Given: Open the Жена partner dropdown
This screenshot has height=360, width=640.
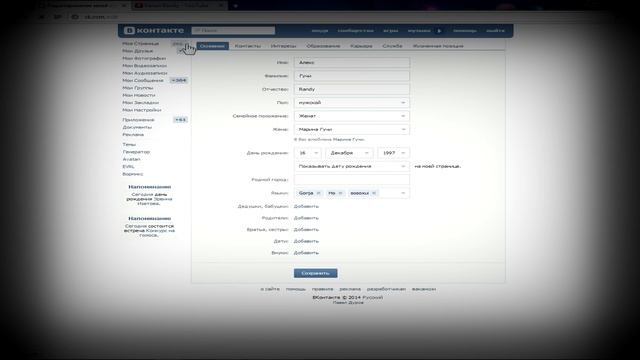Looking at the screenshot, I should click(x=352, y=129).
